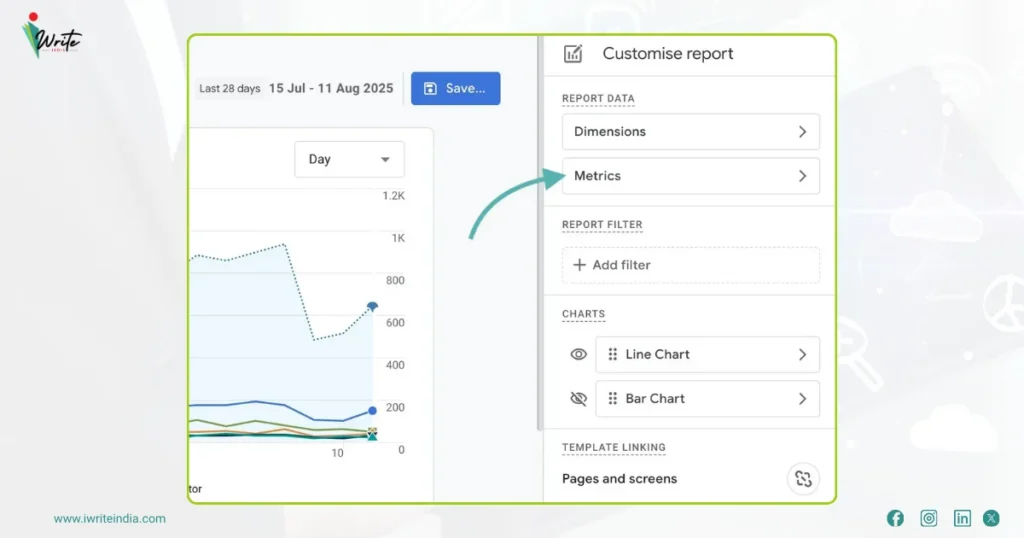Show the Bar Chart using crossed eye icon
The height and width of the screenshot is (538, 1024).
(x=579, y=398)
